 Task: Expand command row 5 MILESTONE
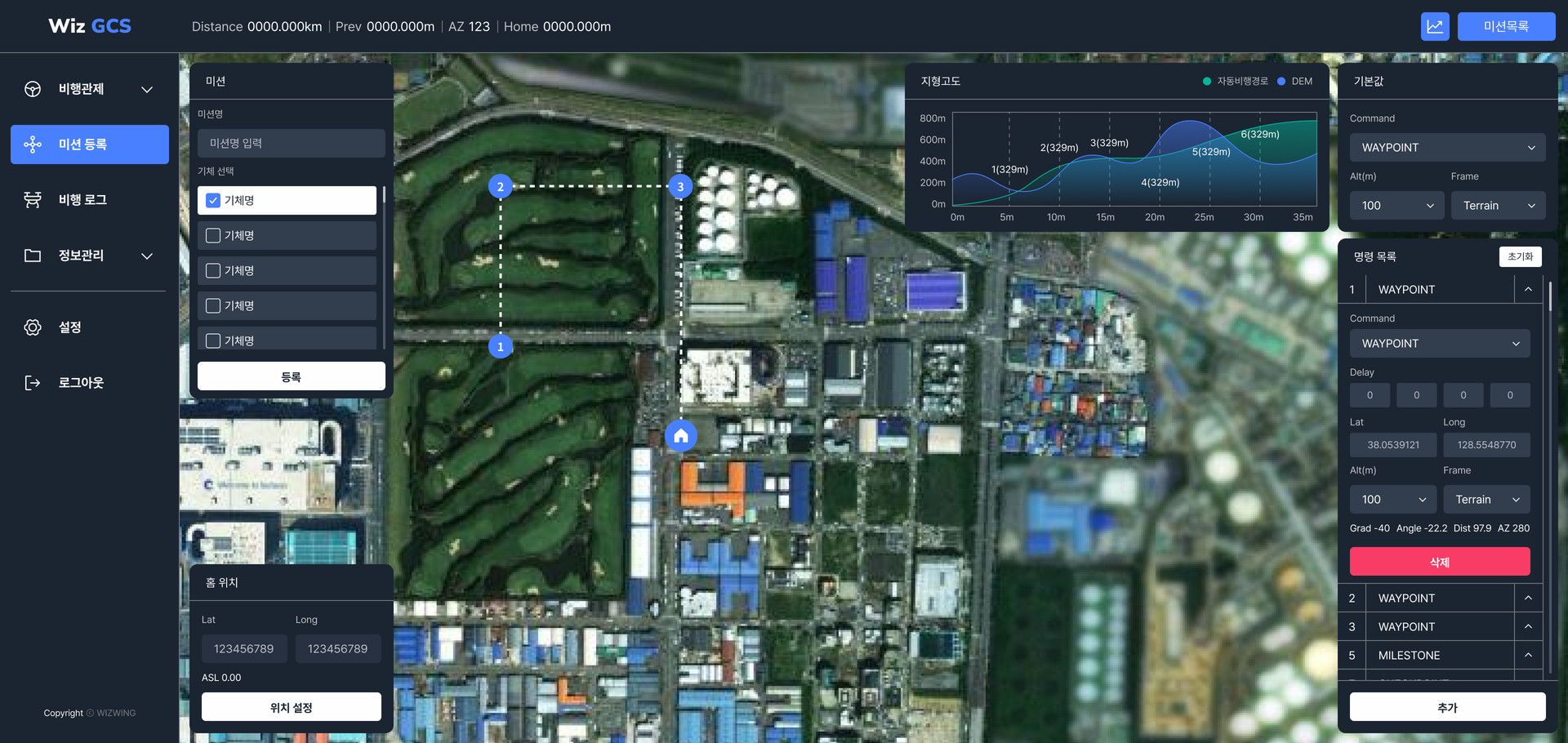tap(1528, 655)
